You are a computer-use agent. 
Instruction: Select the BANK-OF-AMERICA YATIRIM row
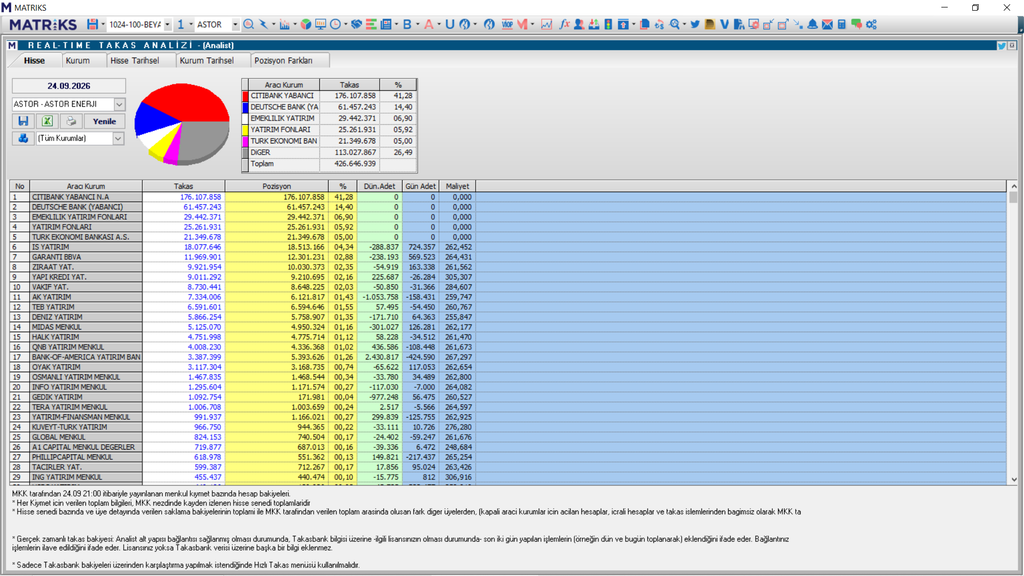(x=507, y=357)
